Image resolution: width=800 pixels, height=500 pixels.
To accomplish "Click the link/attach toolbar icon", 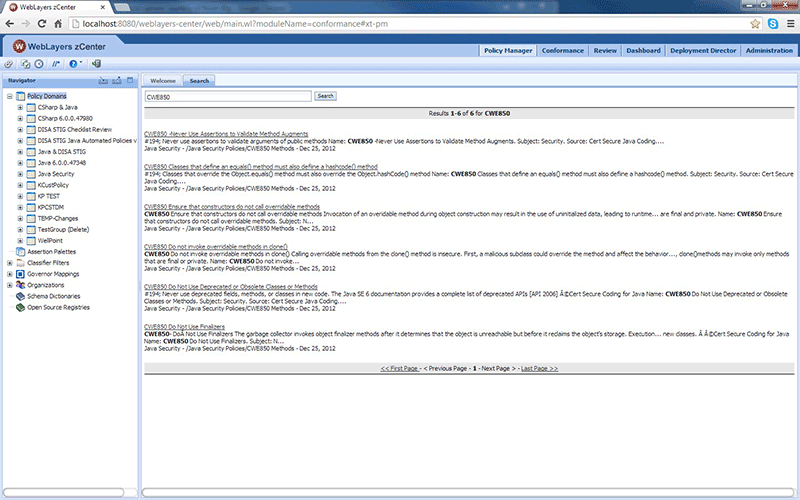I will (9, 64).
